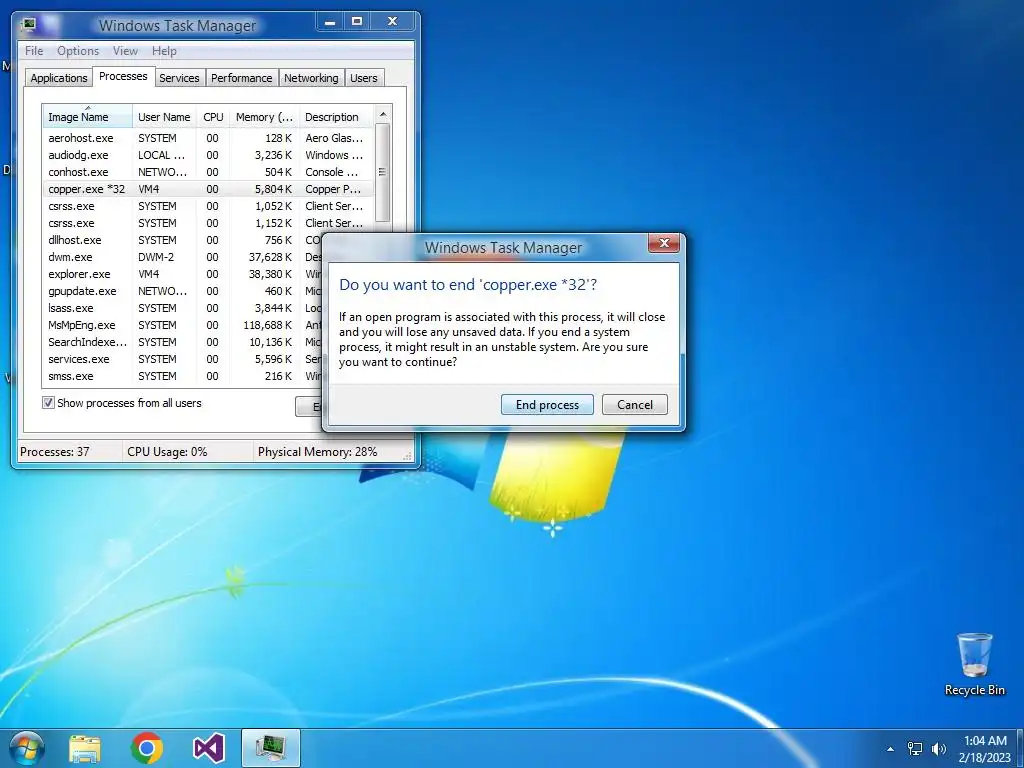
Task: Select the services.exe process row
Action: click(182, 359)
